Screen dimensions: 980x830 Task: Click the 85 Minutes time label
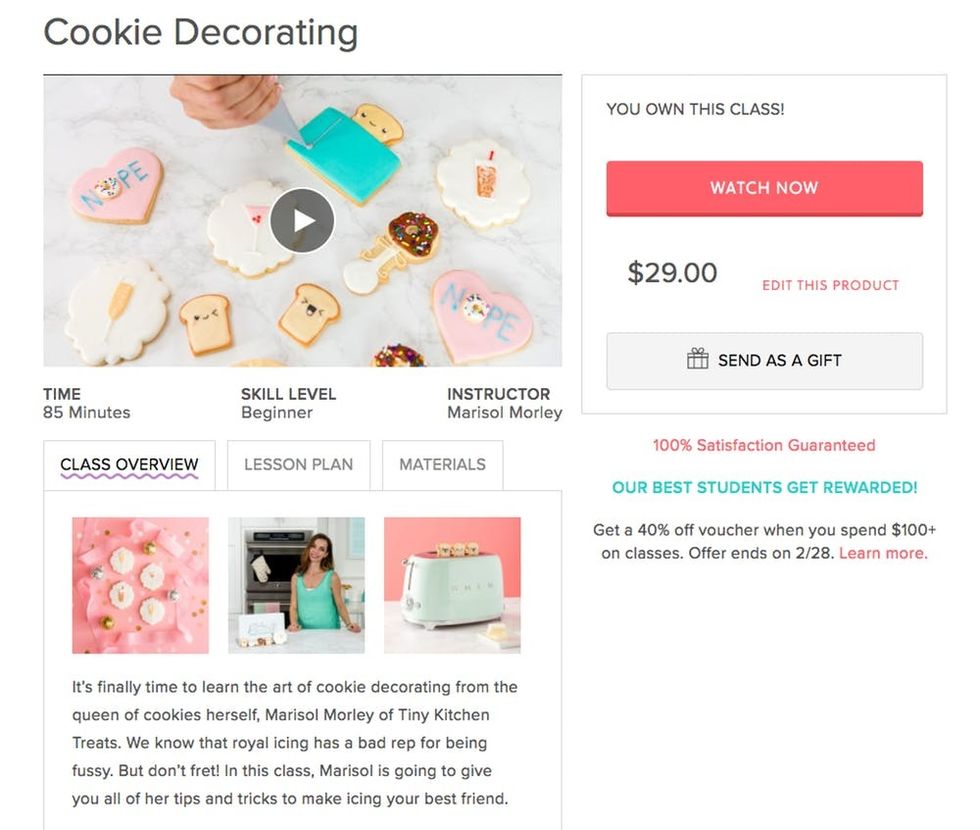coord(86,413)
